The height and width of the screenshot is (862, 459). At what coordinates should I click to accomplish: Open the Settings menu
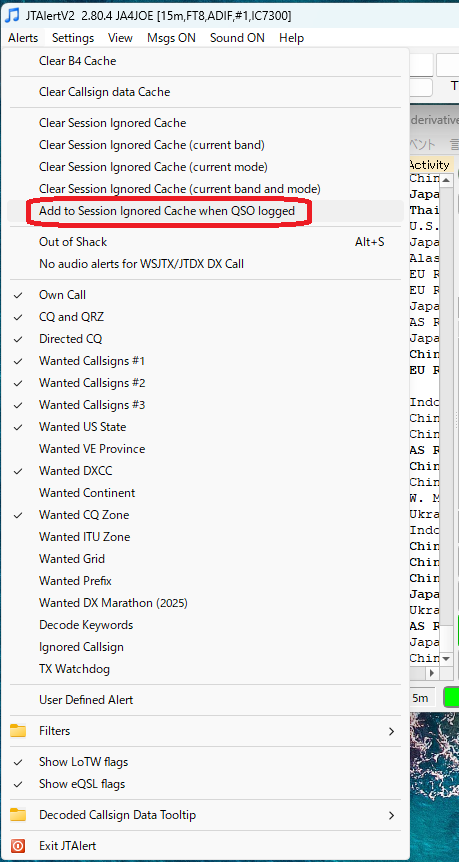(x=73, y=38)
